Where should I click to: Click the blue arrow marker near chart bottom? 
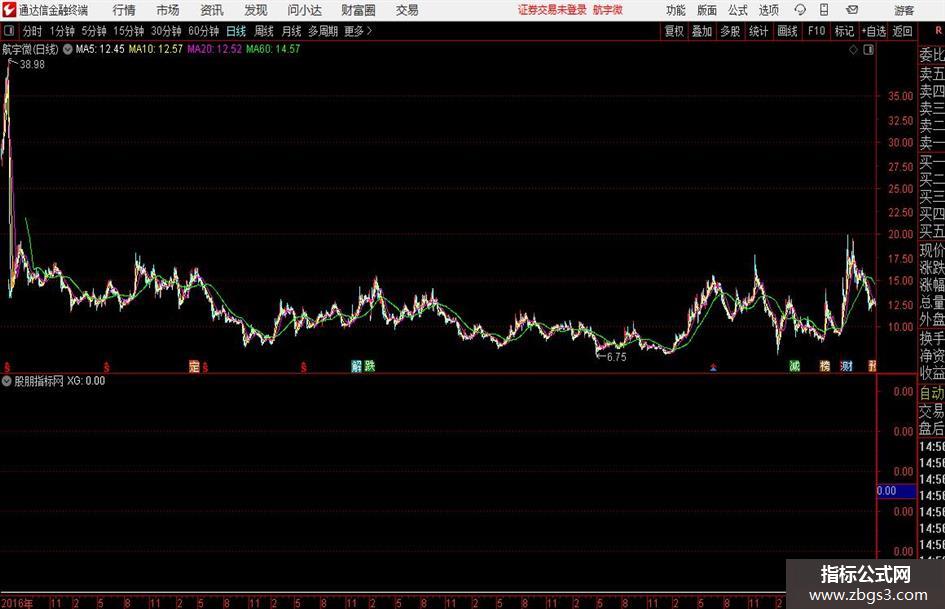[x=713, y=367]
